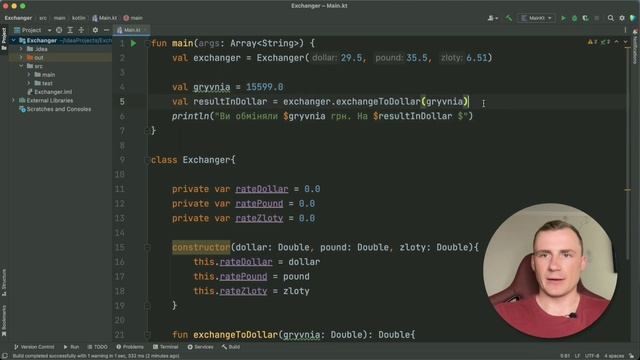Open the TODO tool window tab
The width and height of the screenshot is (640, 360).
click(x=98, y=347)
